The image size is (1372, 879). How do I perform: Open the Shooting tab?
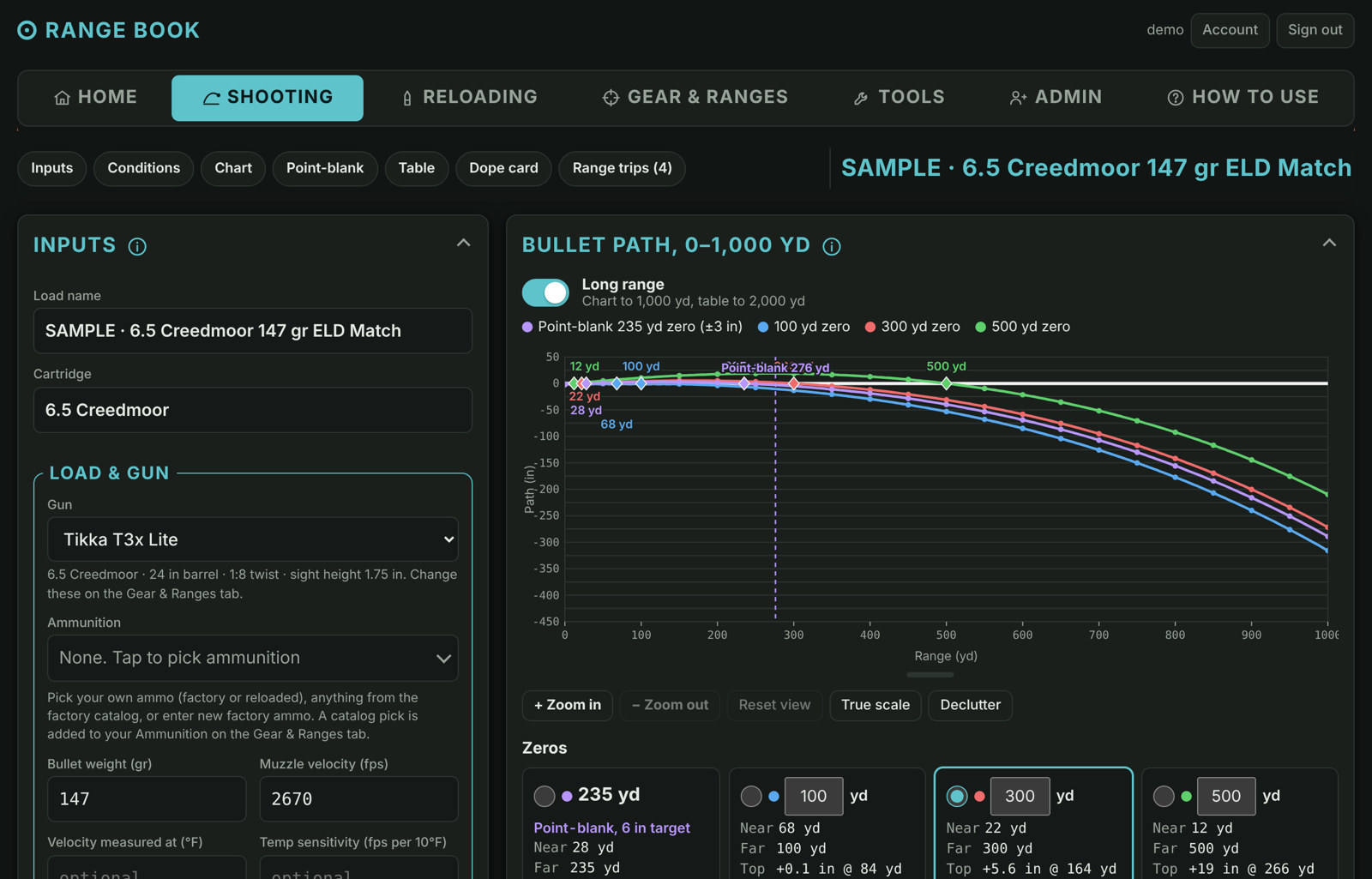(x=268, y=98)
